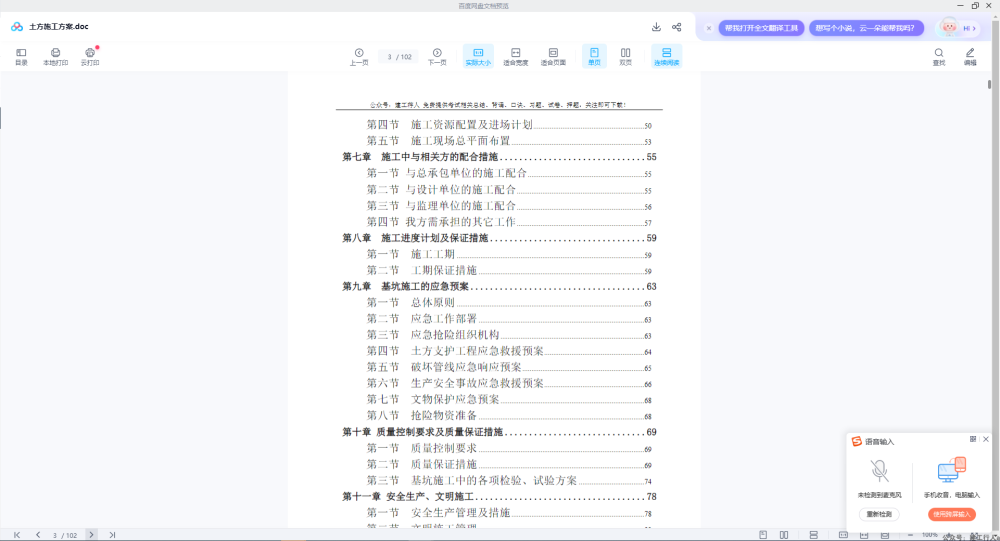Click 基坑施工中的各项检验、试验方案 line
This screenshot has height=541, width=1000.
tap(509, 481)
